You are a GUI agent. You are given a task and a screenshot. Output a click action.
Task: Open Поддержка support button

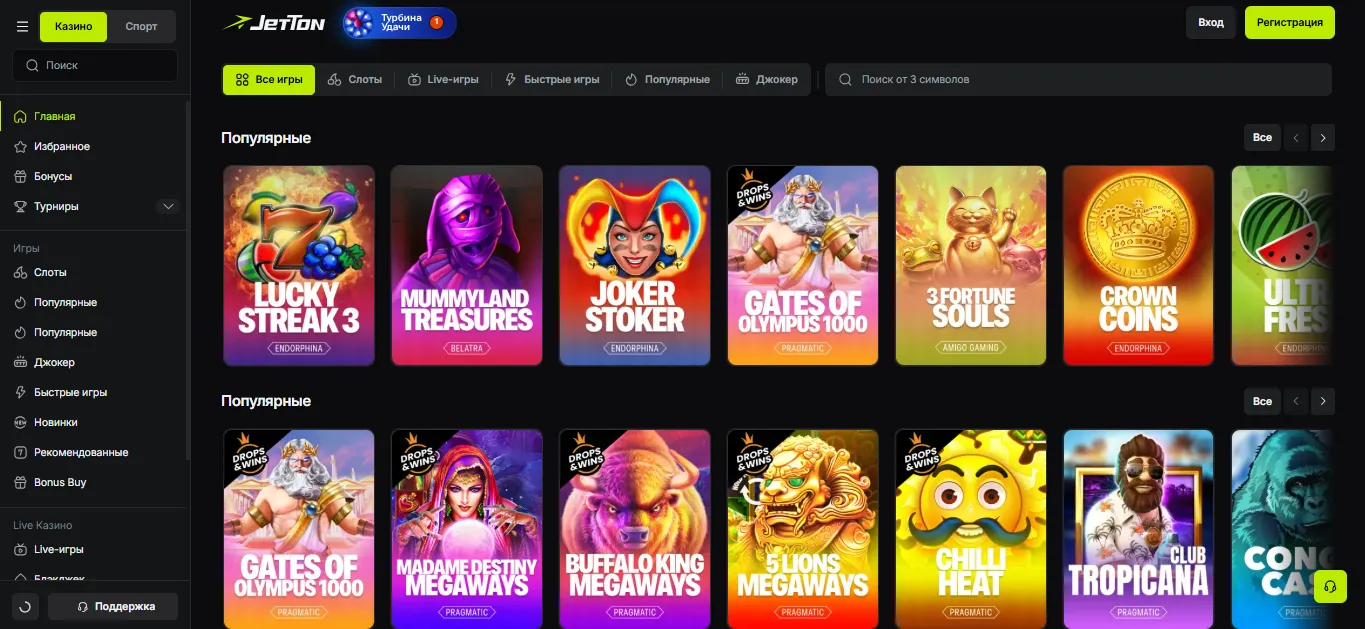click(x=113, y=606)
